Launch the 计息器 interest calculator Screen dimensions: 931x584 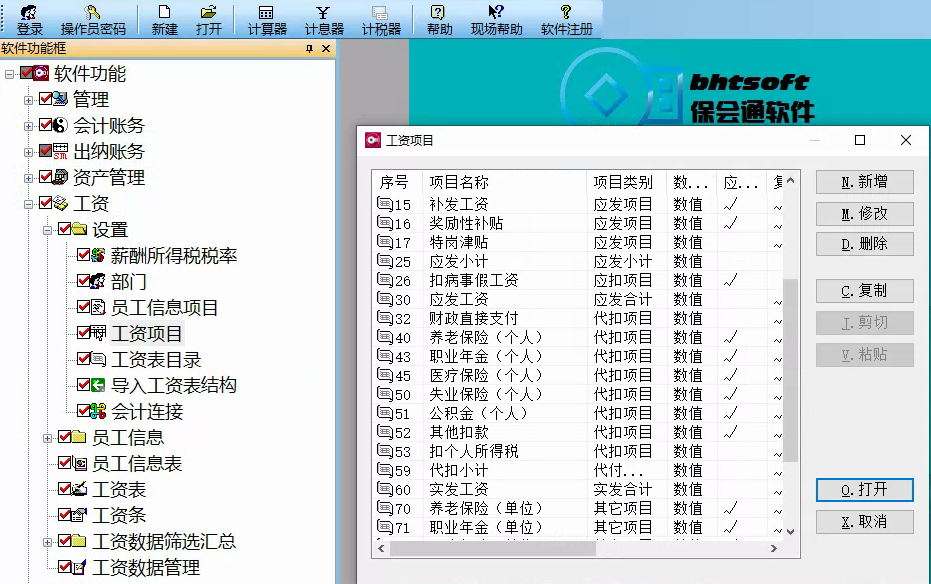coord(326,19)
